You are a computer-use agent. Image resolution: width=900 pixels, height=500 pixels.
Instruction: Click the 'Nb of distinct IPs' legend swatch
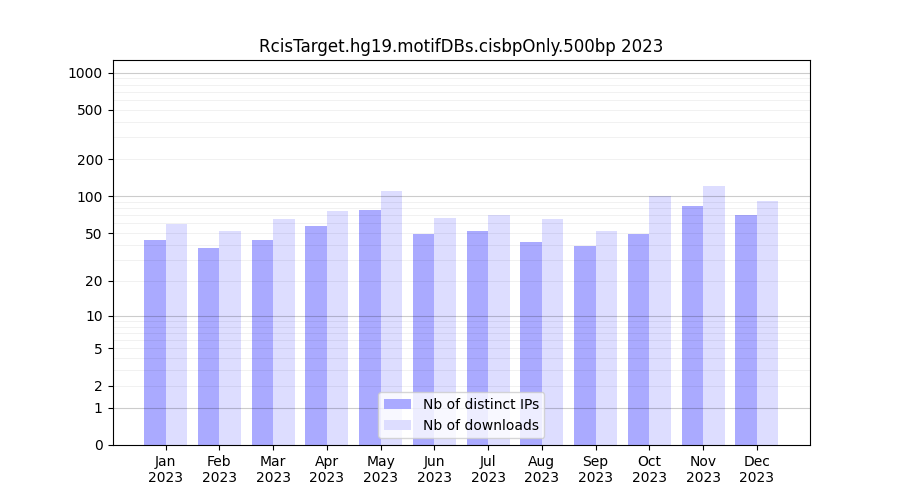tap(397, 404)
